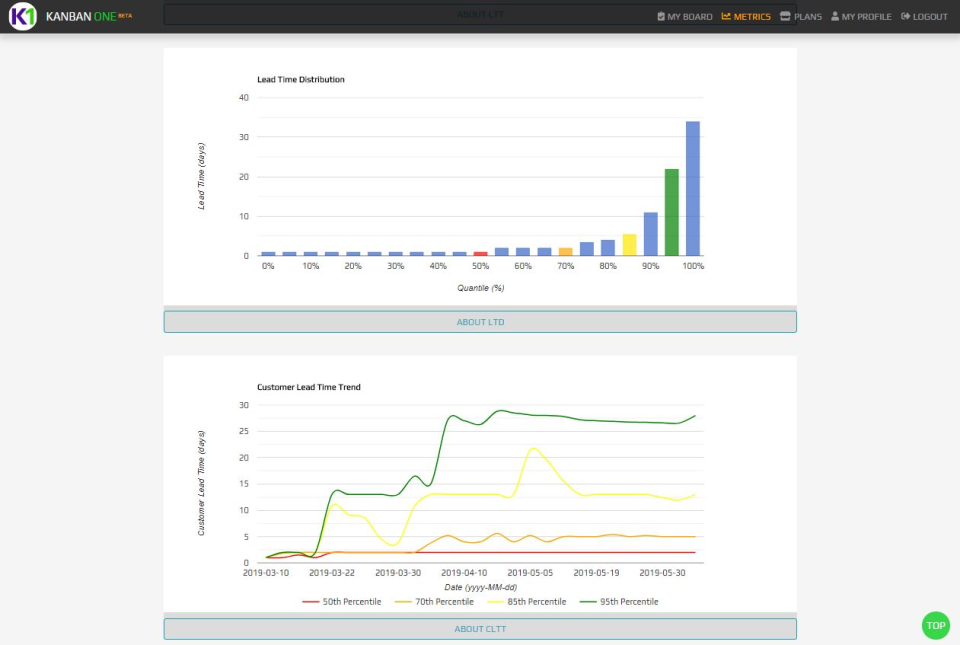Open the Metrics section
Viewport: 960px width, 645px height.
point(752,16)
